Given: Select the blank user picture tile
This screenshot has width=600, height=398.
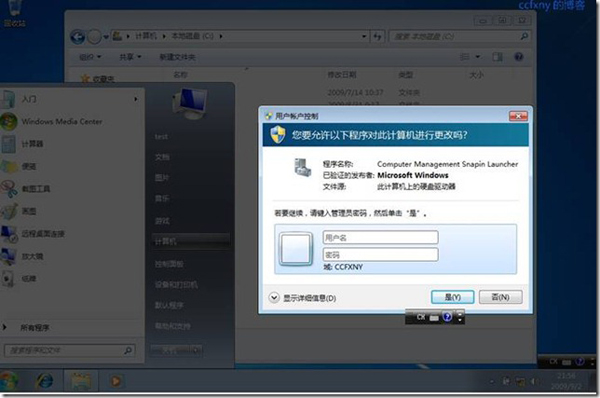Looking at the screenshot, I should point(296,249).
